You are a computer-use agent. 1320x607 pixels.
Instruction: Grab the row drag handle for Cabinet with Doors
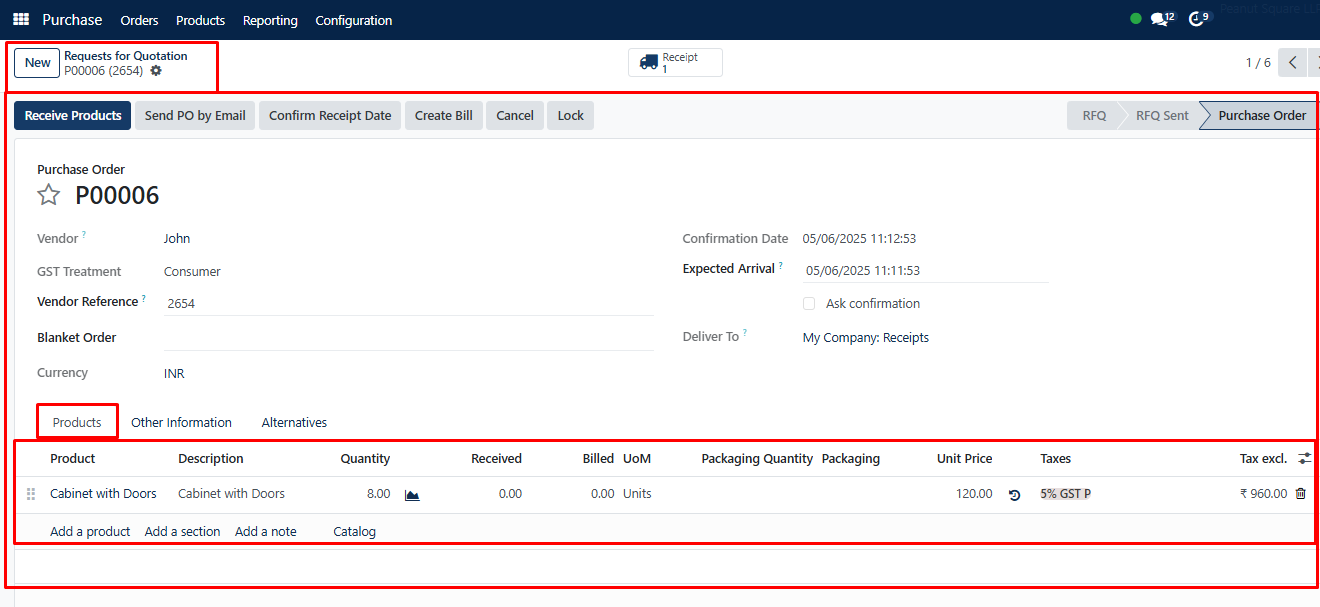(31, 494)
